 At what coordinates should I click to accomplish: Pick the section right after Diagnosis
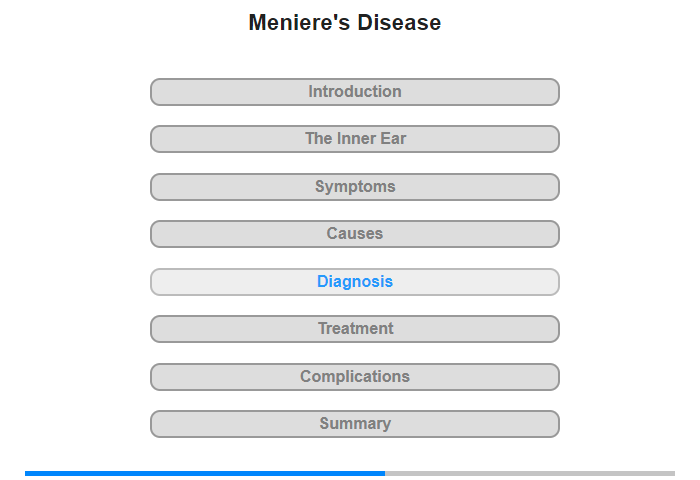click(x=354, y=329)
